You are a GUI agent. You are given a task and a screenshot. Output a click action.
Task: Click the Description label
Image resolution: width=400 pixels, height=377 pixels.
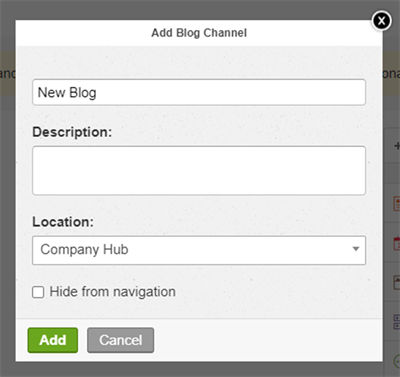72,132
